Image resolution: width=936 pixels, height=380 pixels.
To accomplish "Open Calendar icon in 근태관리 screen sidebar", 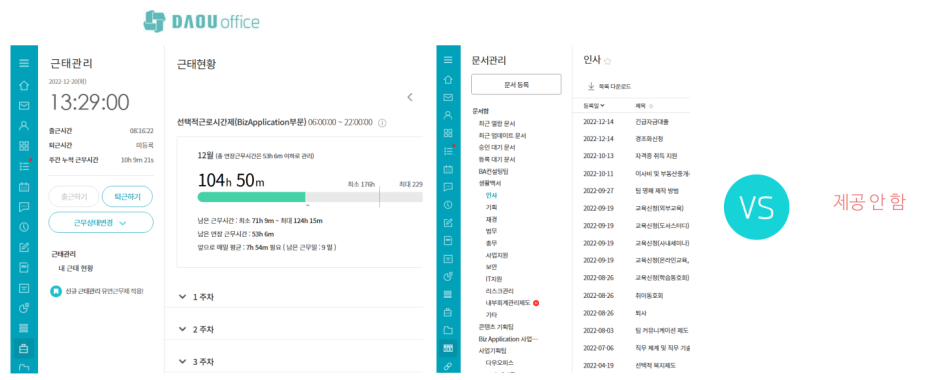I will coord(24,187).
